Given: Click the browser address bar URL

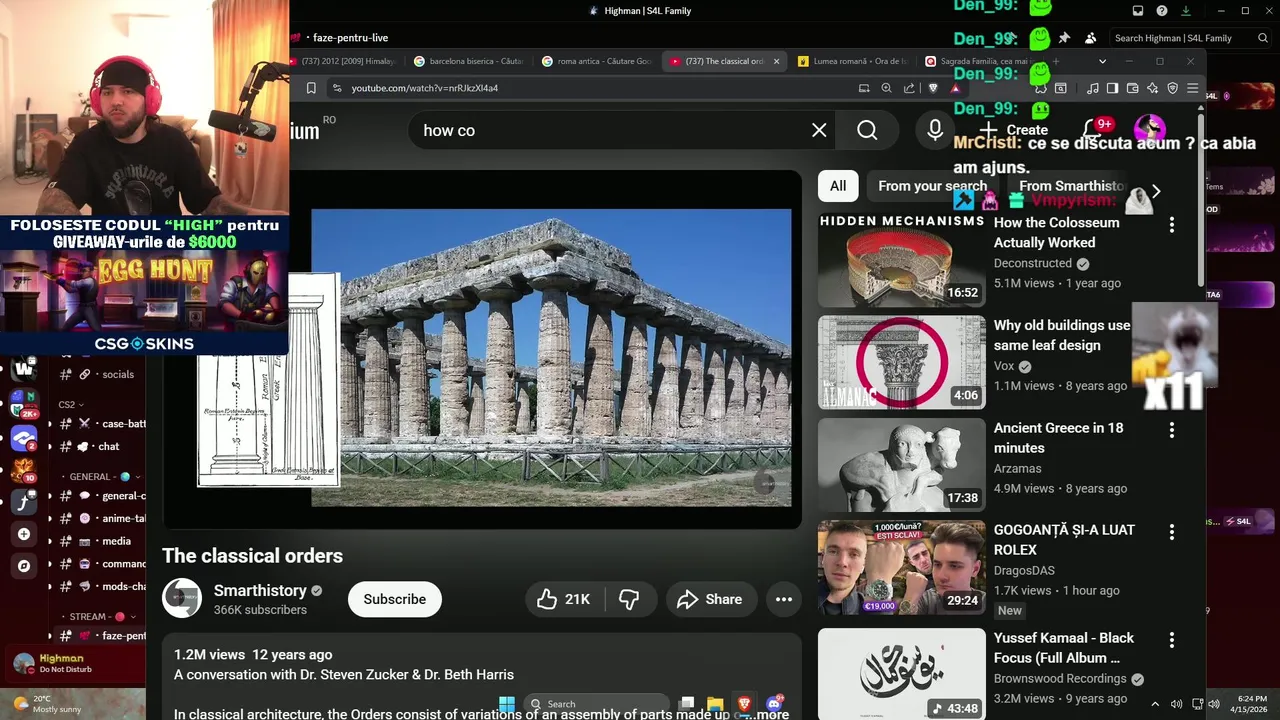Looking at the screenshot, I should pyautogui.click(x=425, y=88).
